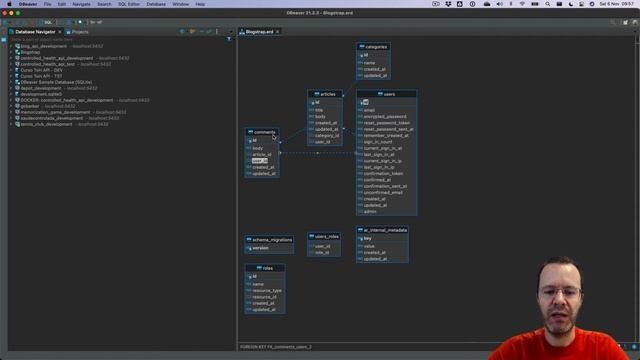Open the Window menu
The image size is (640, 360).
click(x=180, y=4)
